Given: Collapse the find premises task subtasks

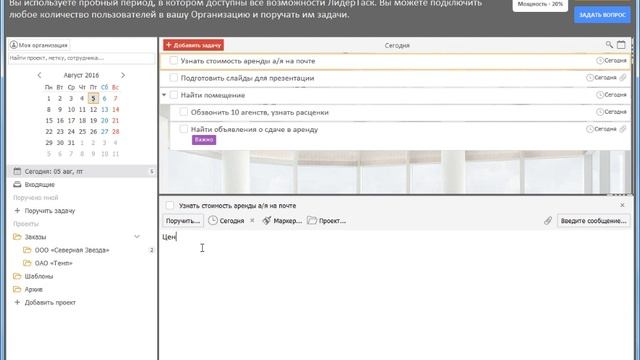Looking at the screenshot, I should pyautogui.click(x=164, y=95).
